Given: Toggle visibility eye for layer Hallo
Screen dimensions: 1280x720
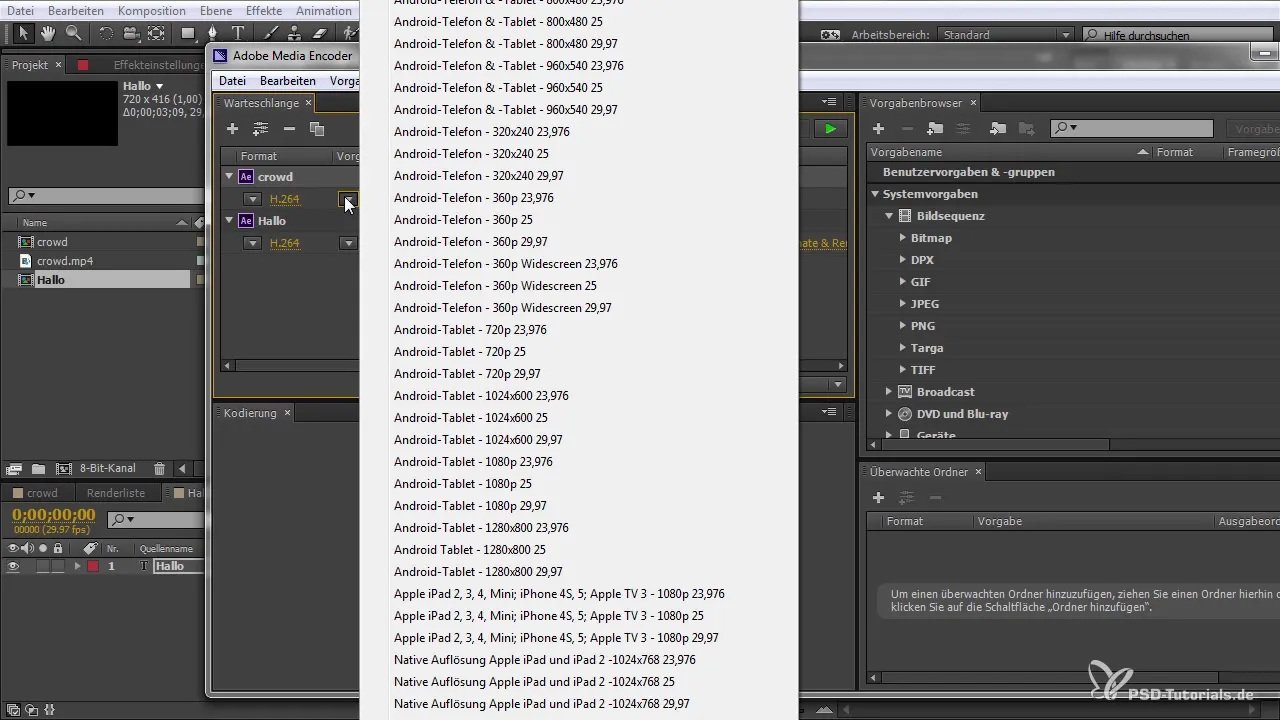Looking at the screenshot, I should pyautogui.click(x=14, y=566).
